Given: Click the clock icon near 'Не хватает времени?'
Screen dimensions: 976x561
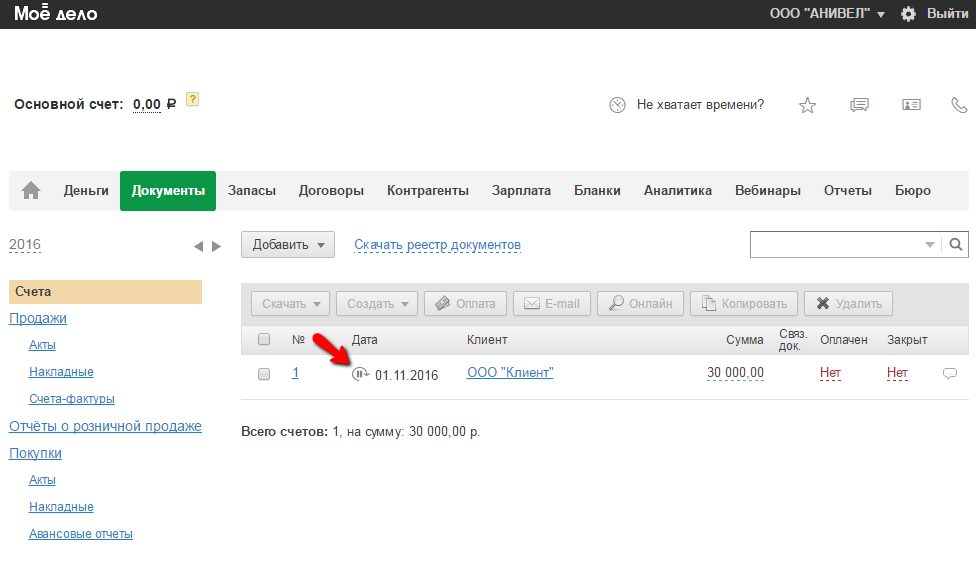Looking at the screenshot, I should pyautogui.click(x=617, y=105).
